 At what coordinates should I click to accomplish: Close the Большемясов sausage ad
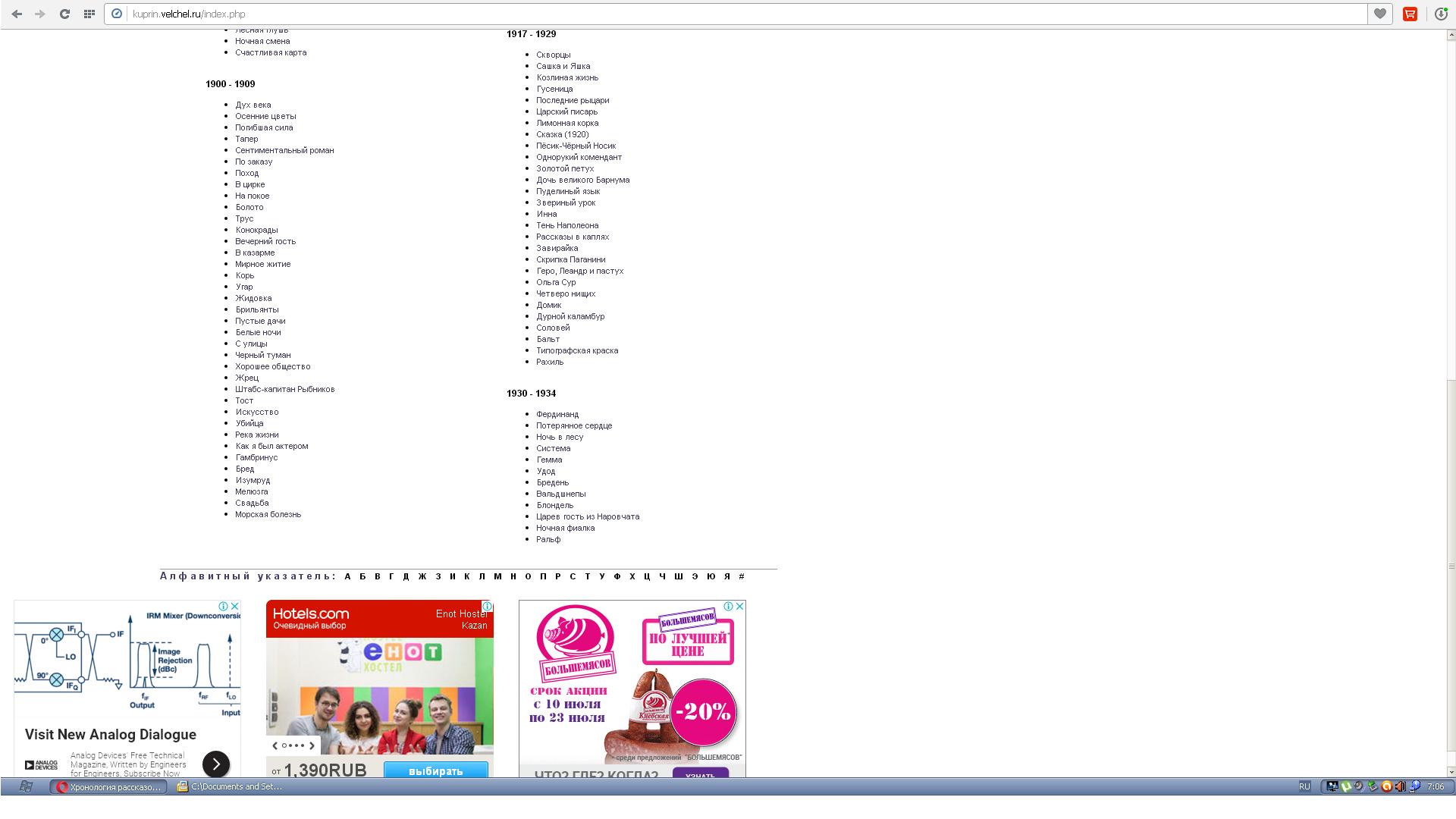coord(740,606)
